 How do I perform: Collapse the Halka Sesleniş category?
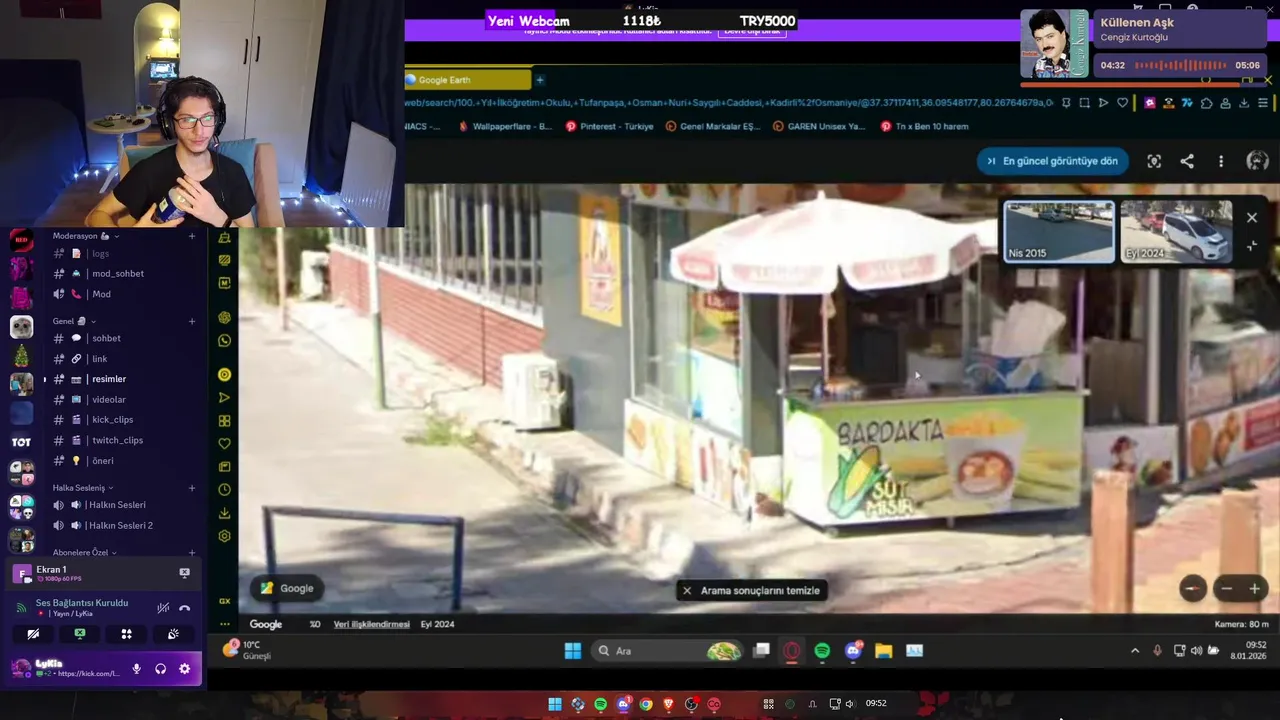pos(83,488)
